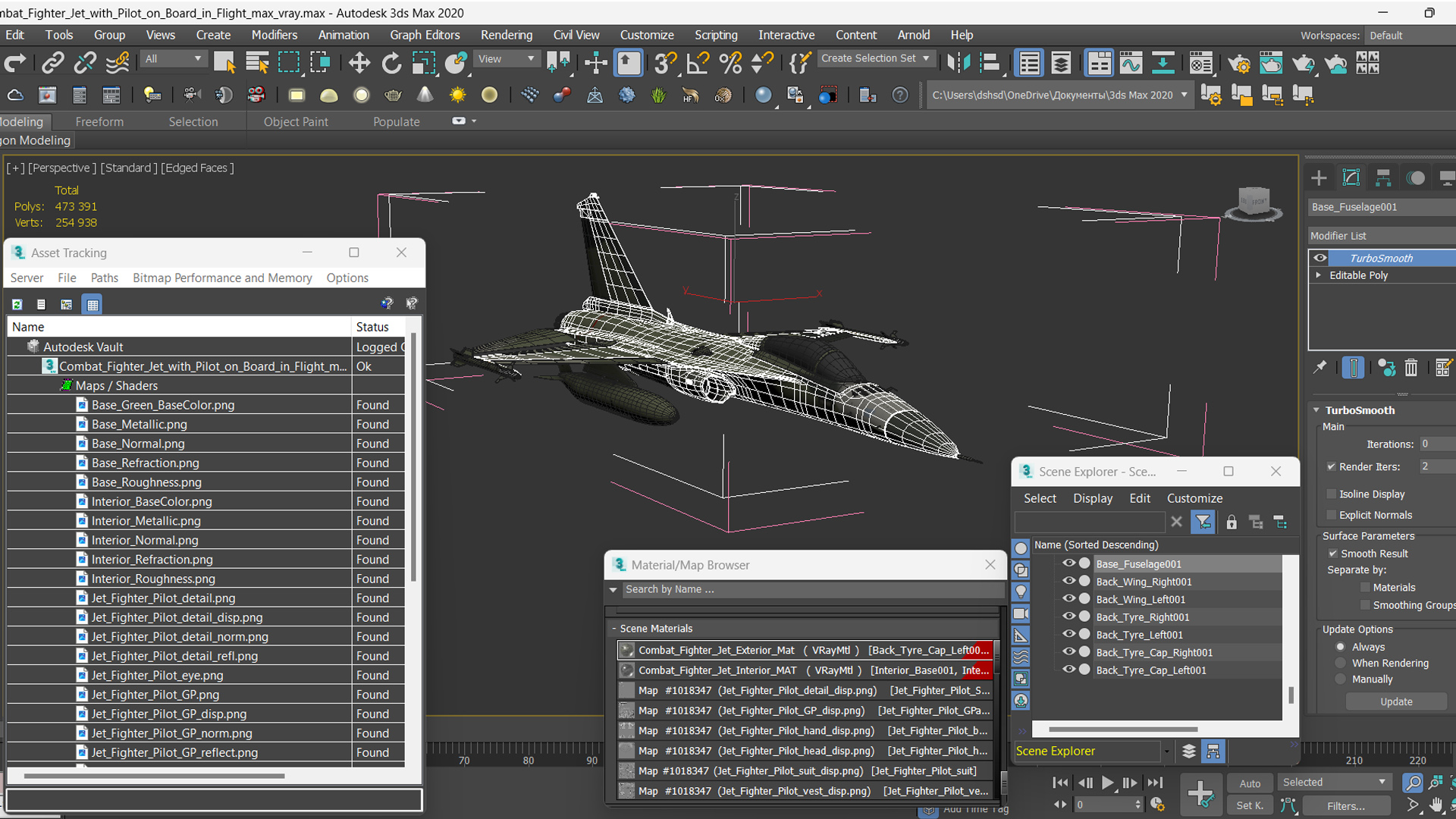This screenshot has width=1456, height=819.
Task: Select the Move transform tool
Action: click(x=359, y=63)
